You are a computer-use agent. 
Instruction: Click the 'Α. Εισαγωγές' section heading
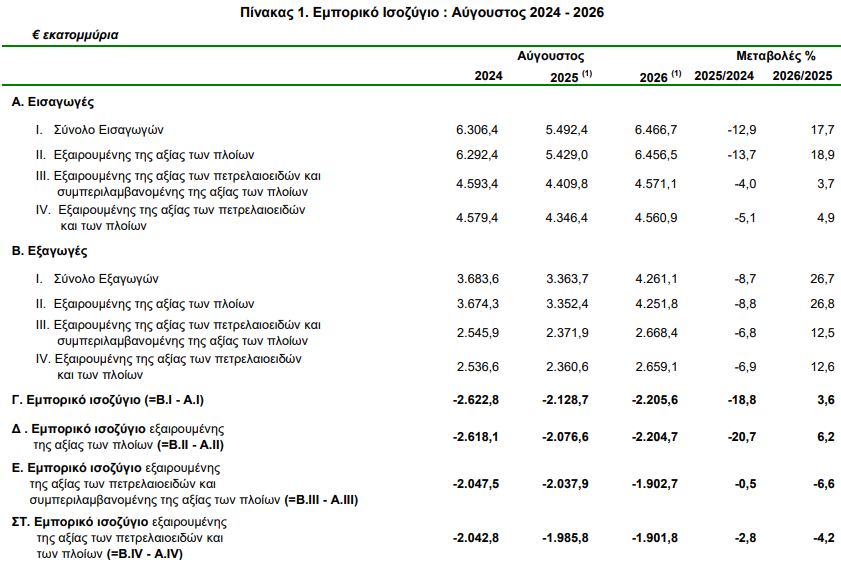click(53, 102)
